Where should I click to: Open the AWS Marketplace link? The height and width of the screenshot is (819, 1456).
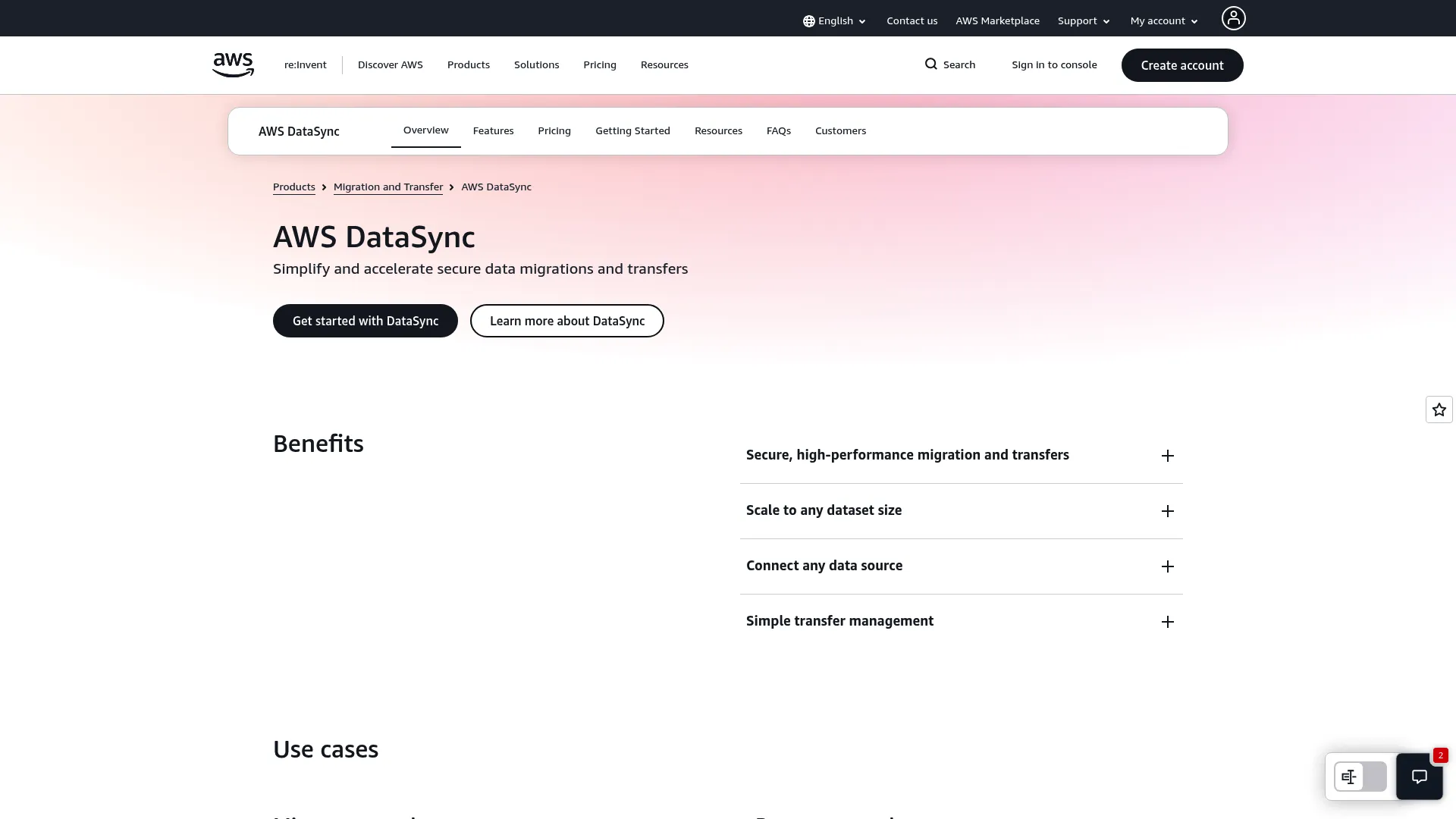click(x=997, y=21)
